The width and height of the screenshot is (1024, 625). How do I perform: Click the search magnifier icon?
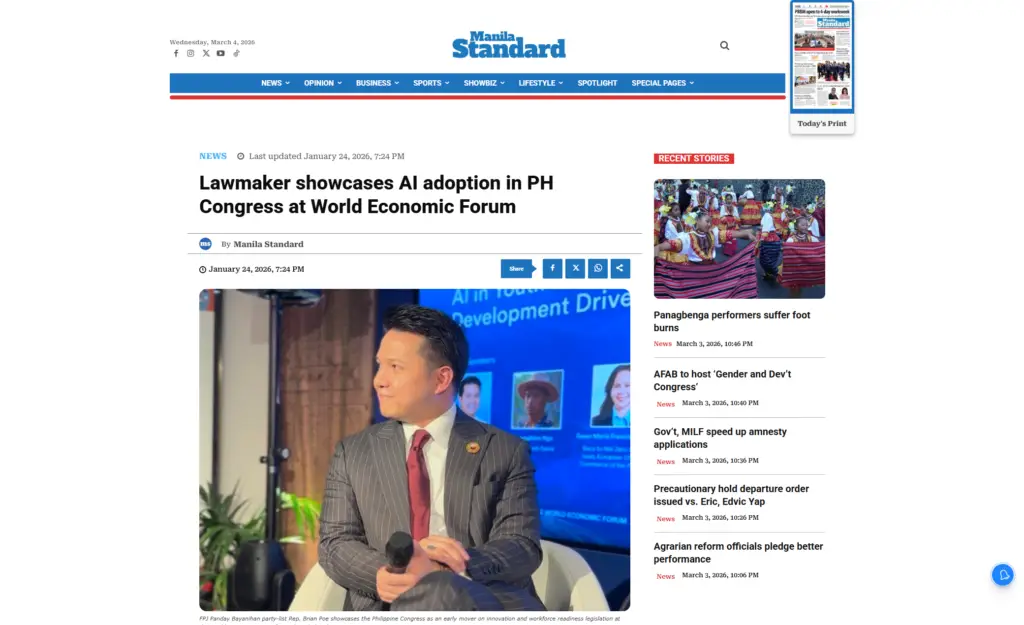[x=724, y=46]
